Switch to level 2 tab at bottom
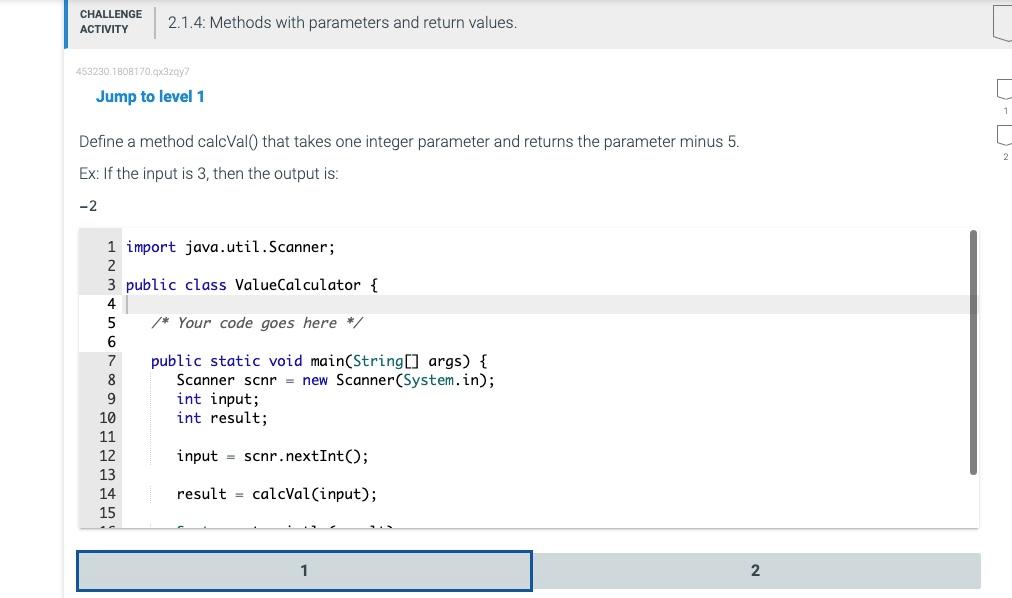 (x=754, y=570)
